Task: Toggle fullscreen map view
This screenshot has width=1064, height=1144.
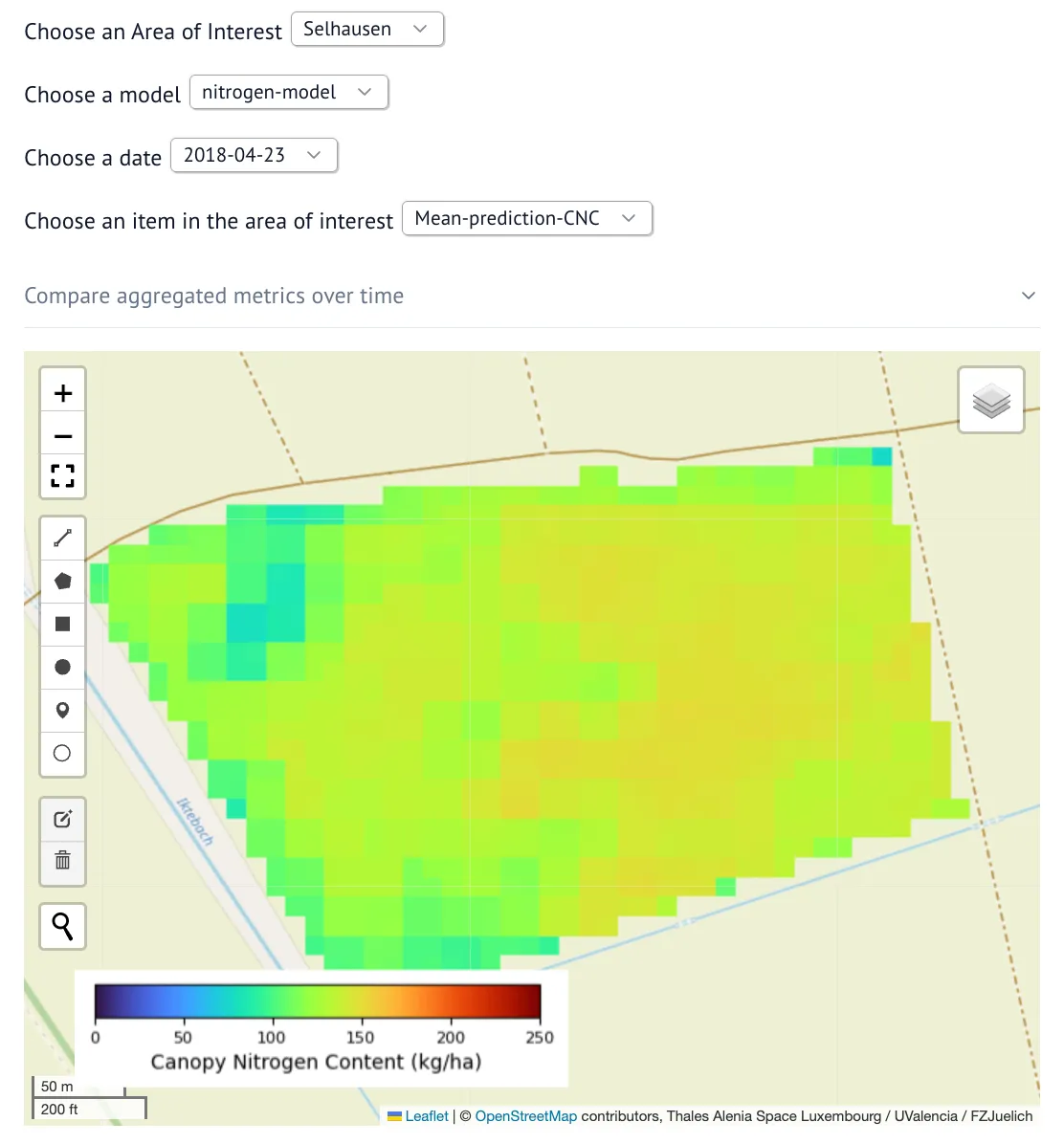Action: [63, 475]
